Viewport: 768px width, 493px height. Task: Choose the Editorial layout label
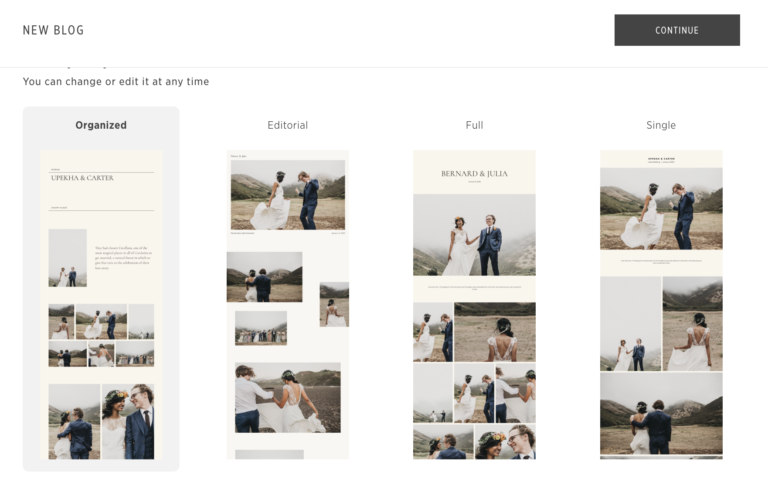tap(288, 125)
